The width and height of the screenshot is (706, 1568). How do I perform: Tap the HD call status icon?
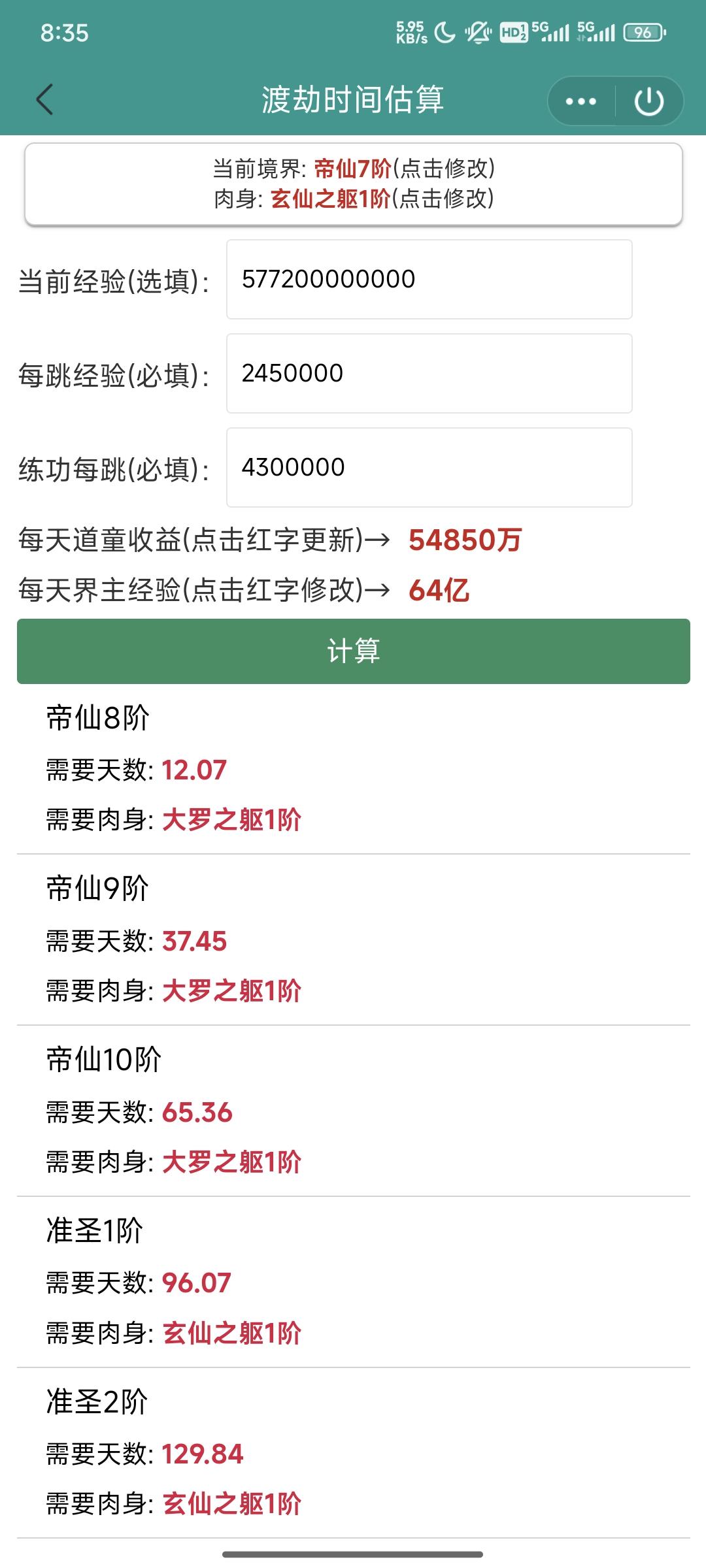[x=514, y=32]
